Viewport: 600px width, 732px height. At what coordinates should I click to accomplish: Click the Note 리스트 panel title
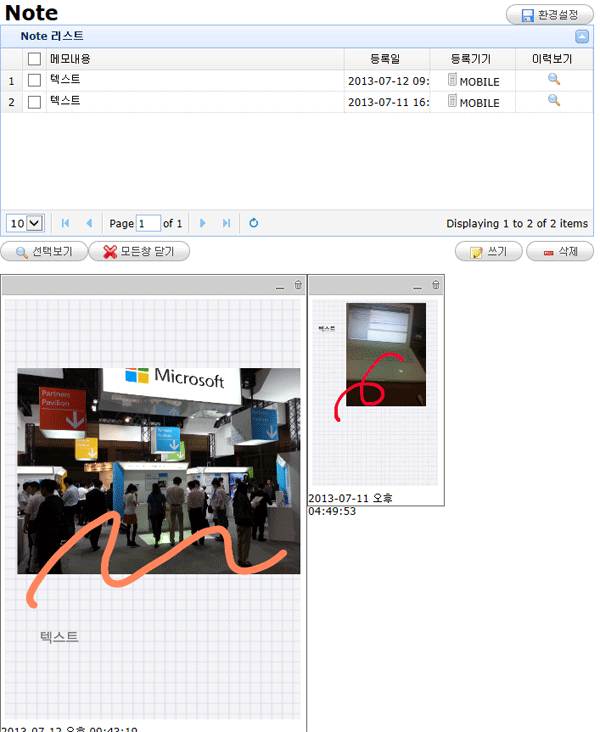(x=52, y=36)
